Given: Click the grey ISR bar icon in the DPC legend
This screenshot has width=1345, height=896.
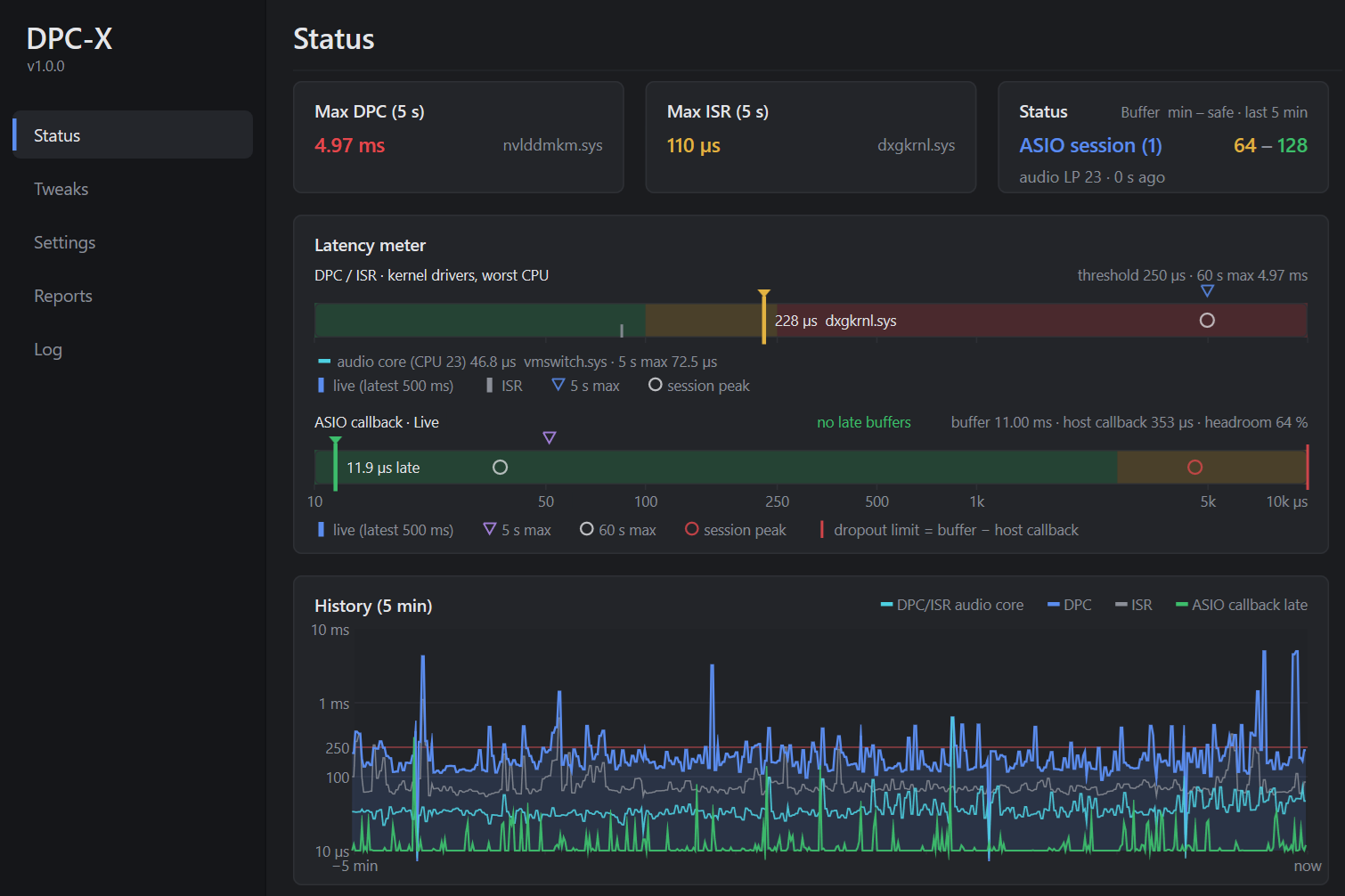Looking at the screenshot, I should pos(490,385).
